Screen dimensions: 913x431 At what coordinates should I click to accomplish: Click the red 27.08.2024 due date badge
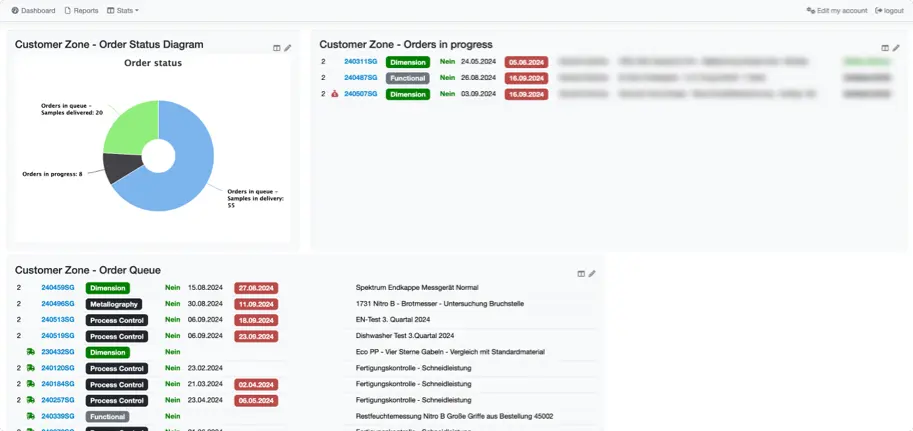click(x=255, y=288)
